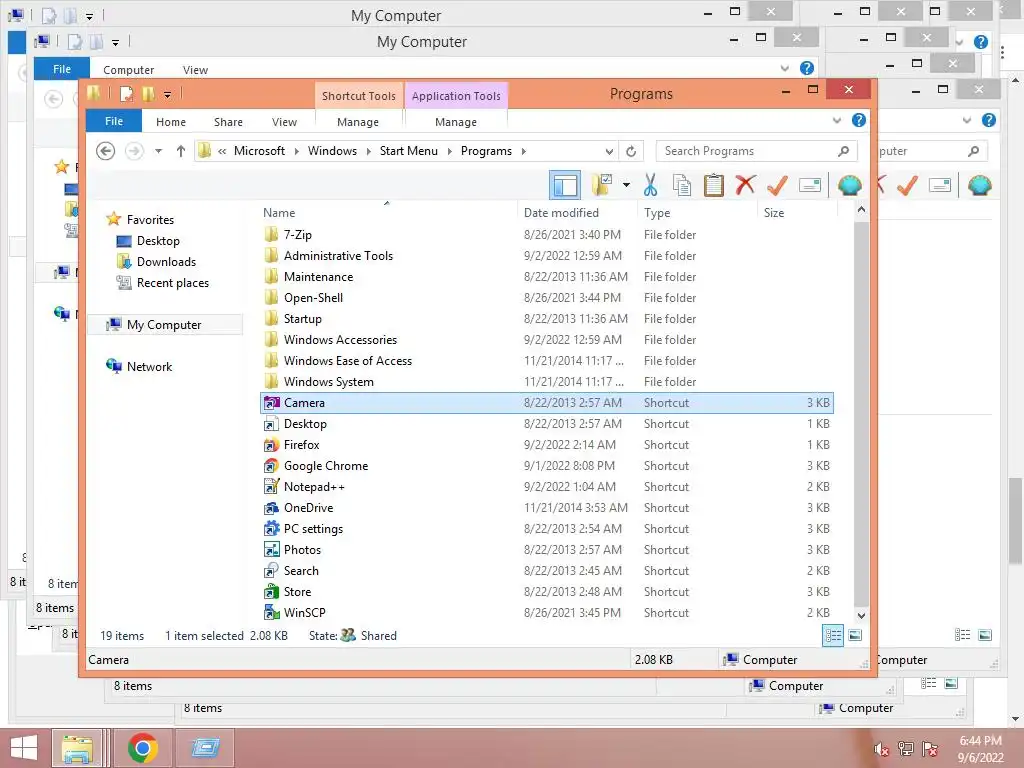Open Help in the Programs window

pos(859,120)
